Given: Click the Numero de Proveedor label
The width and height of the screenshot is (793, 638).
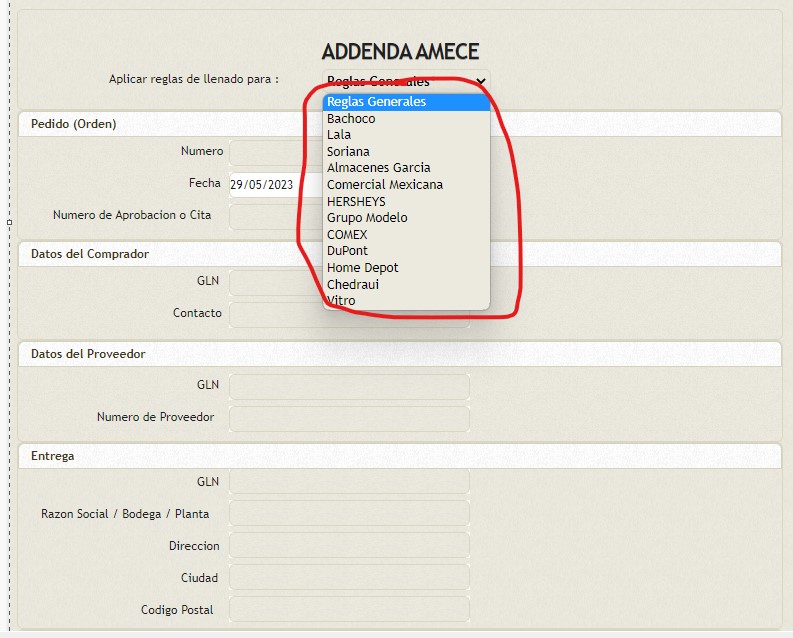Looking at the screenshot, I should 155,417.
